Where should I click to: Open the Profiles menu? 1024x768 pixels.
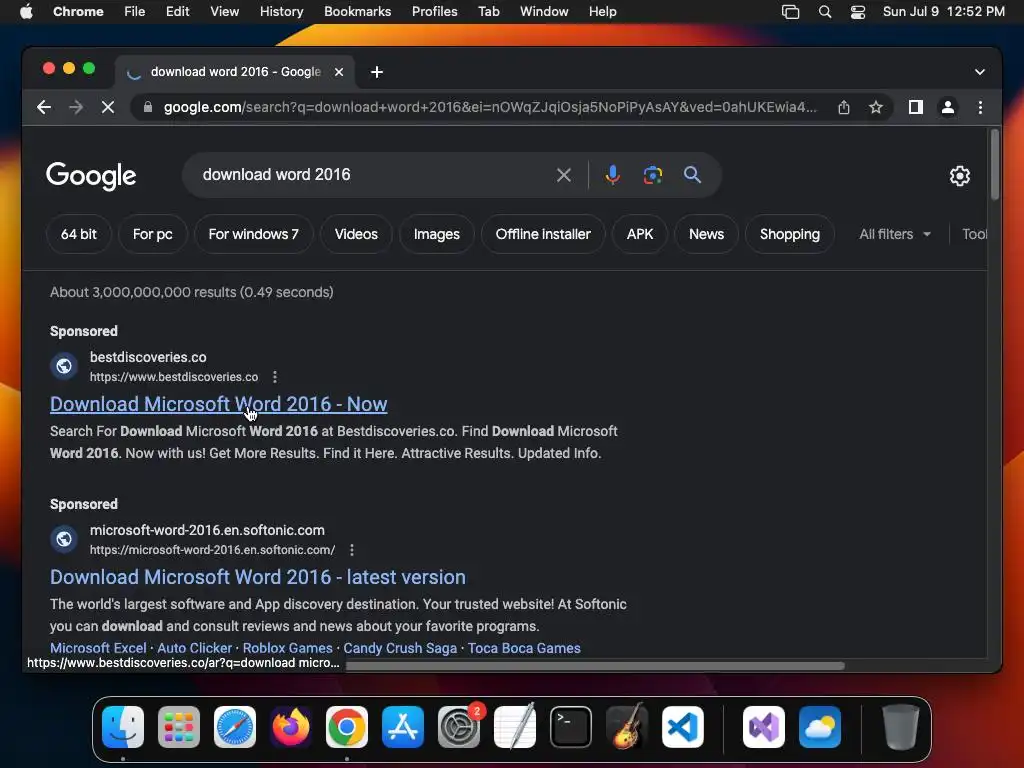(434, 12)
